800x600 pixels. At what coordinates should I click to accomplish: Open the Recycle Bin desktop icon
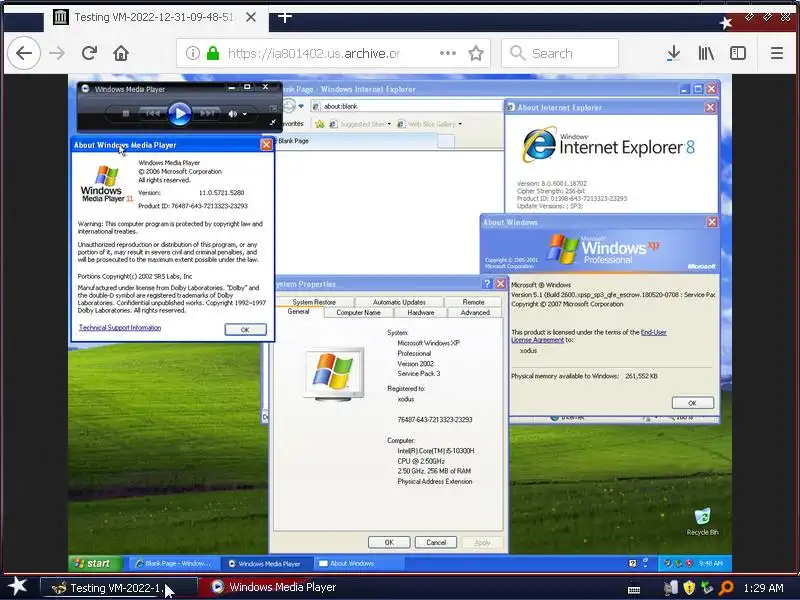703,521
